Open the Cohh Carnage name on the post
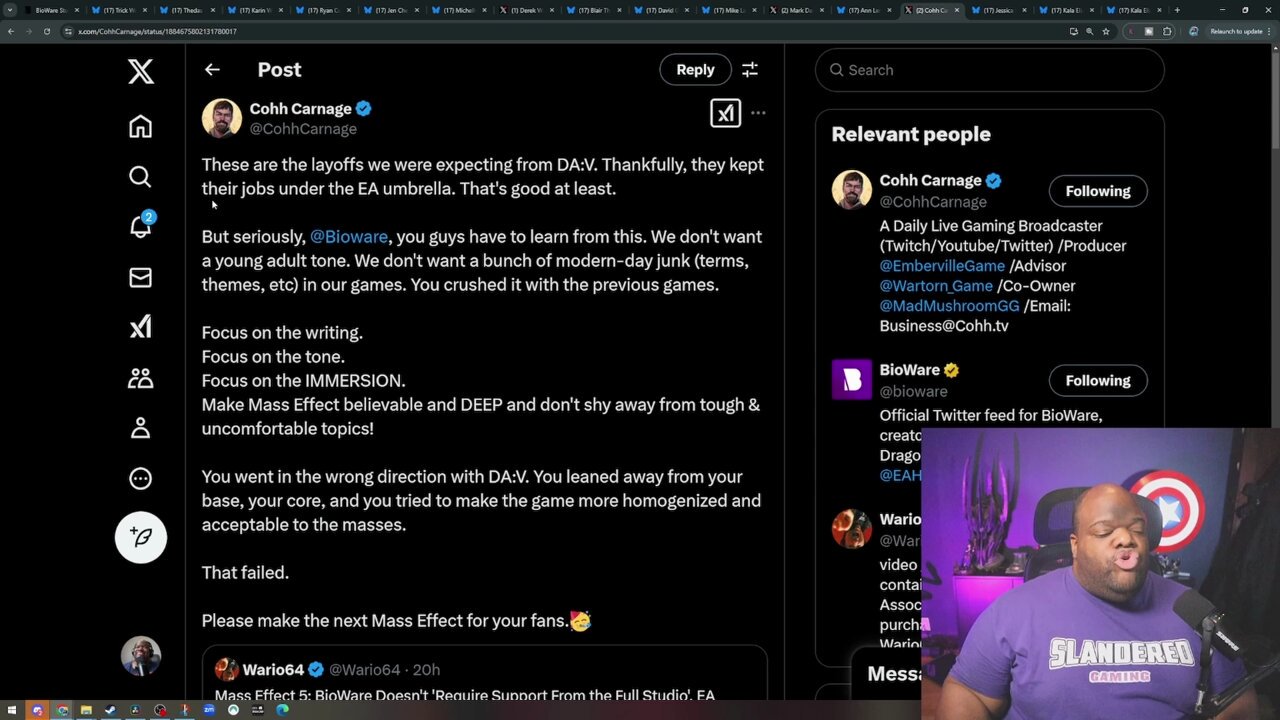The height and width of the screenshot is (720, 1280). (x=300, y=108)
